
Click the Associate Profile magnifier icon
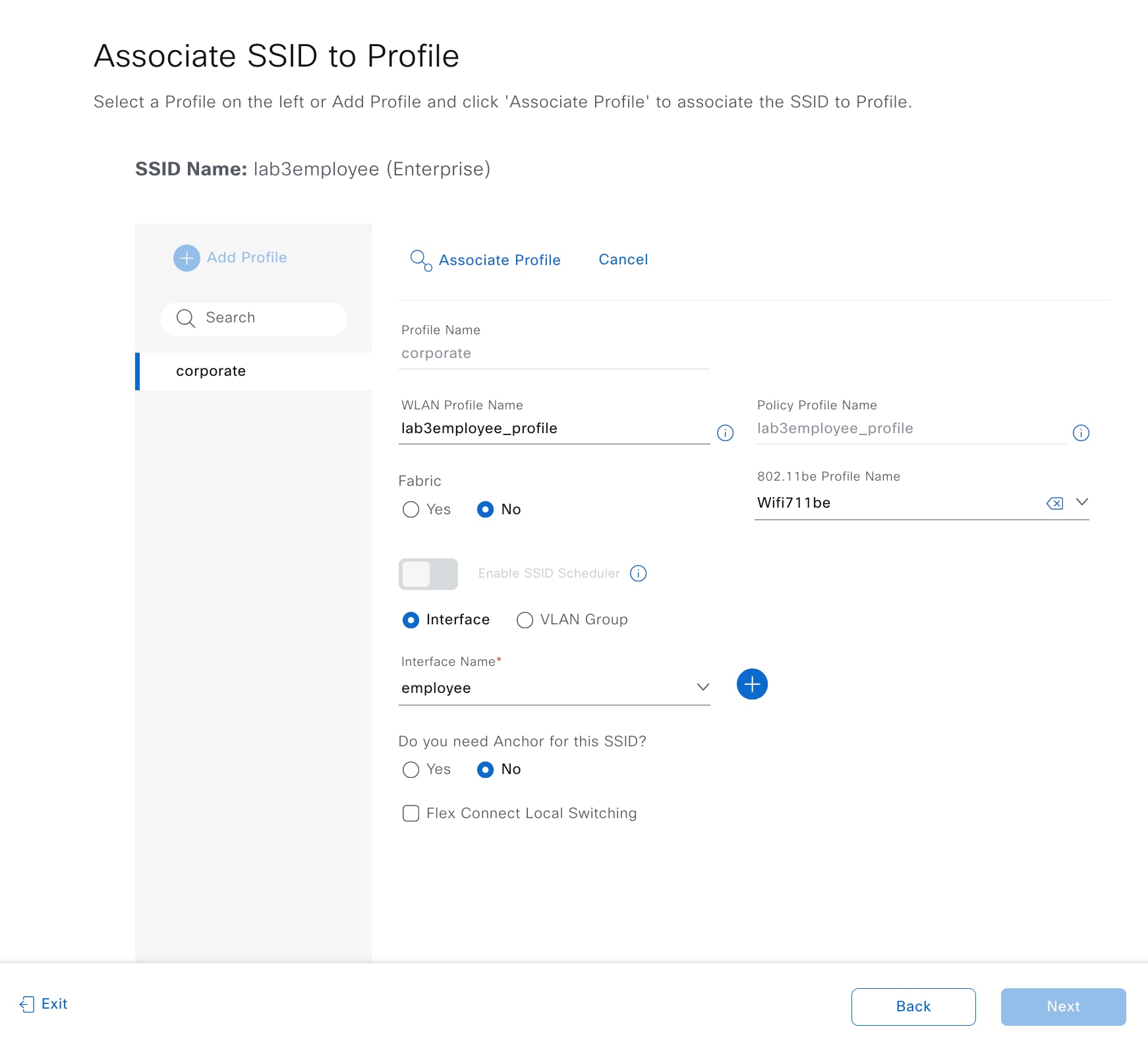point(420,260)
